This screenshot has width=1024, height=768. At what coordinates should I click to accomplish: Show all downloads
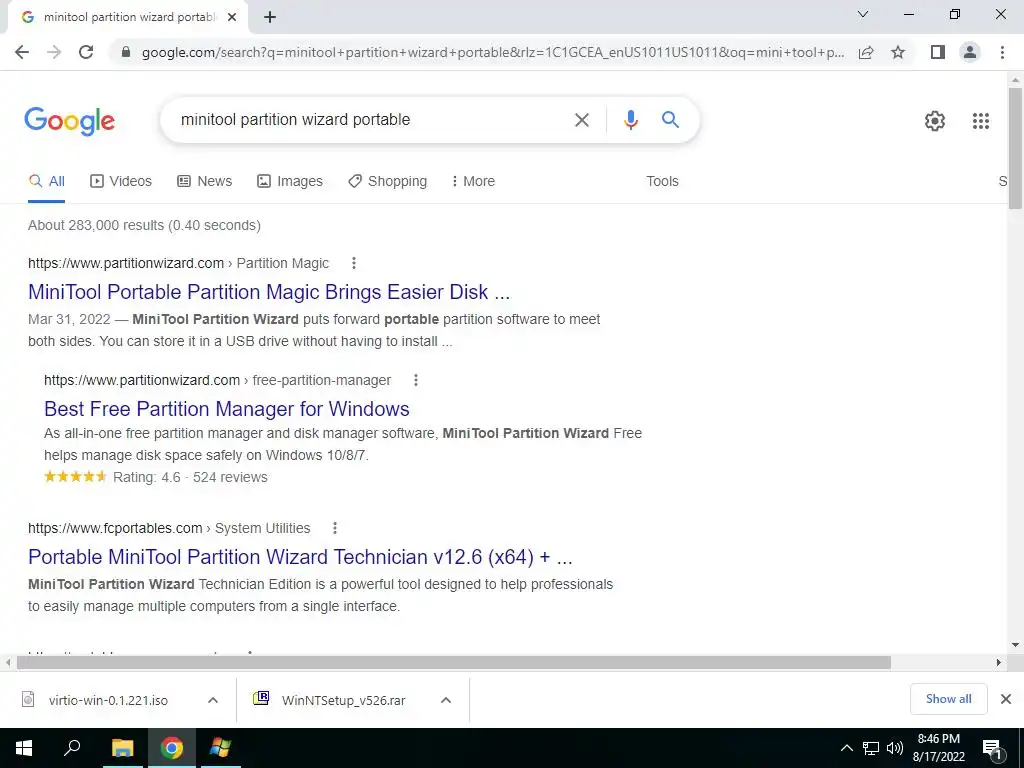tap(948, 699)
